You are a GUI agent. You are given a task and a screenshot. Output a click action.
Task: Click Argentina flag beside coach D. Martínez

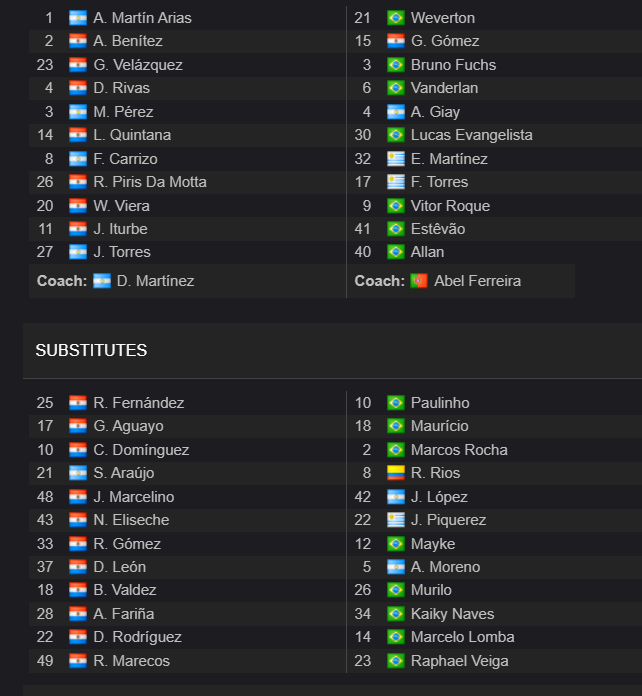tap(102, 281)
